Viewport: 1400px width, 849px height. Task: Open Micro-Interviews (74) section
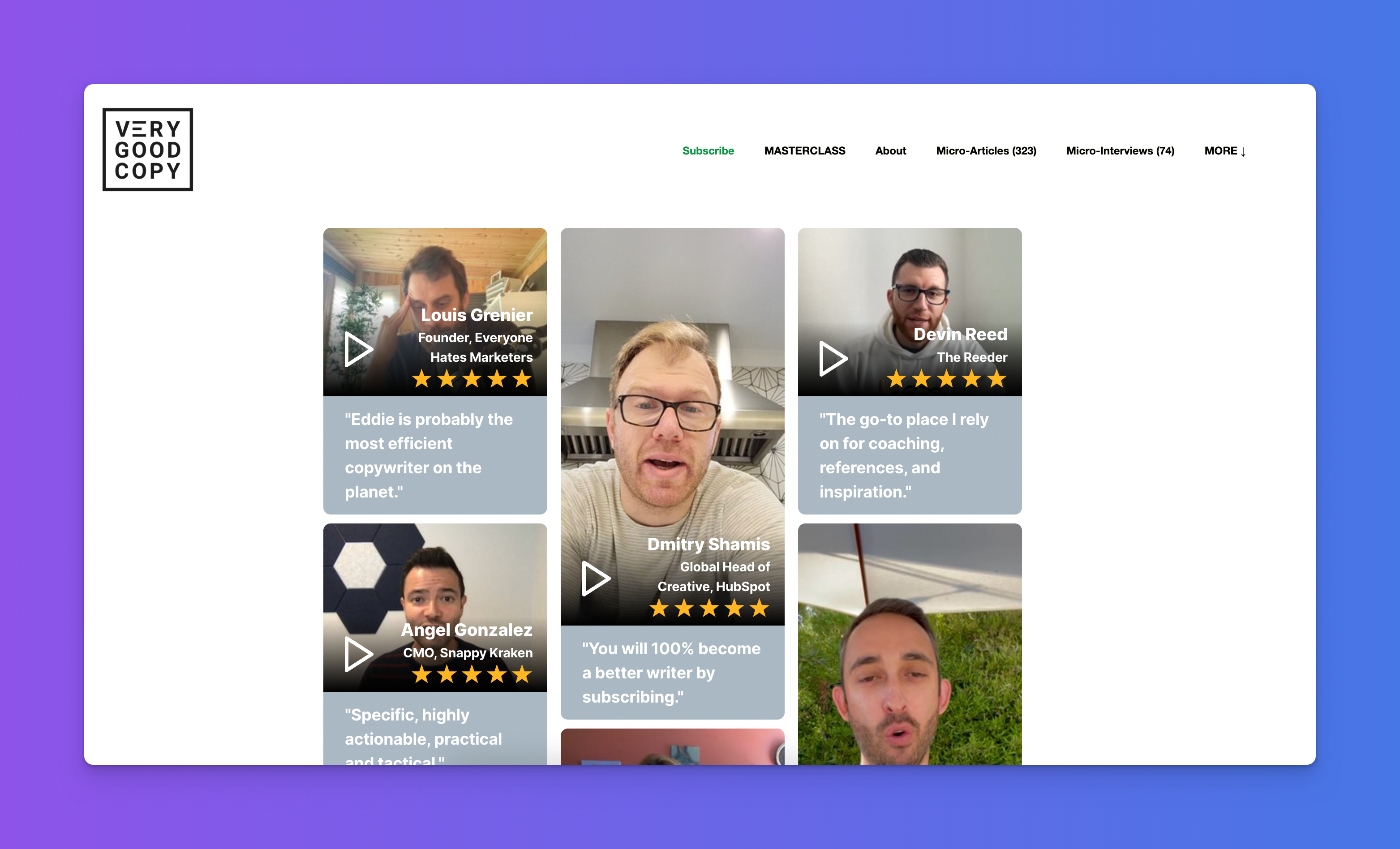pos(1120,151)
